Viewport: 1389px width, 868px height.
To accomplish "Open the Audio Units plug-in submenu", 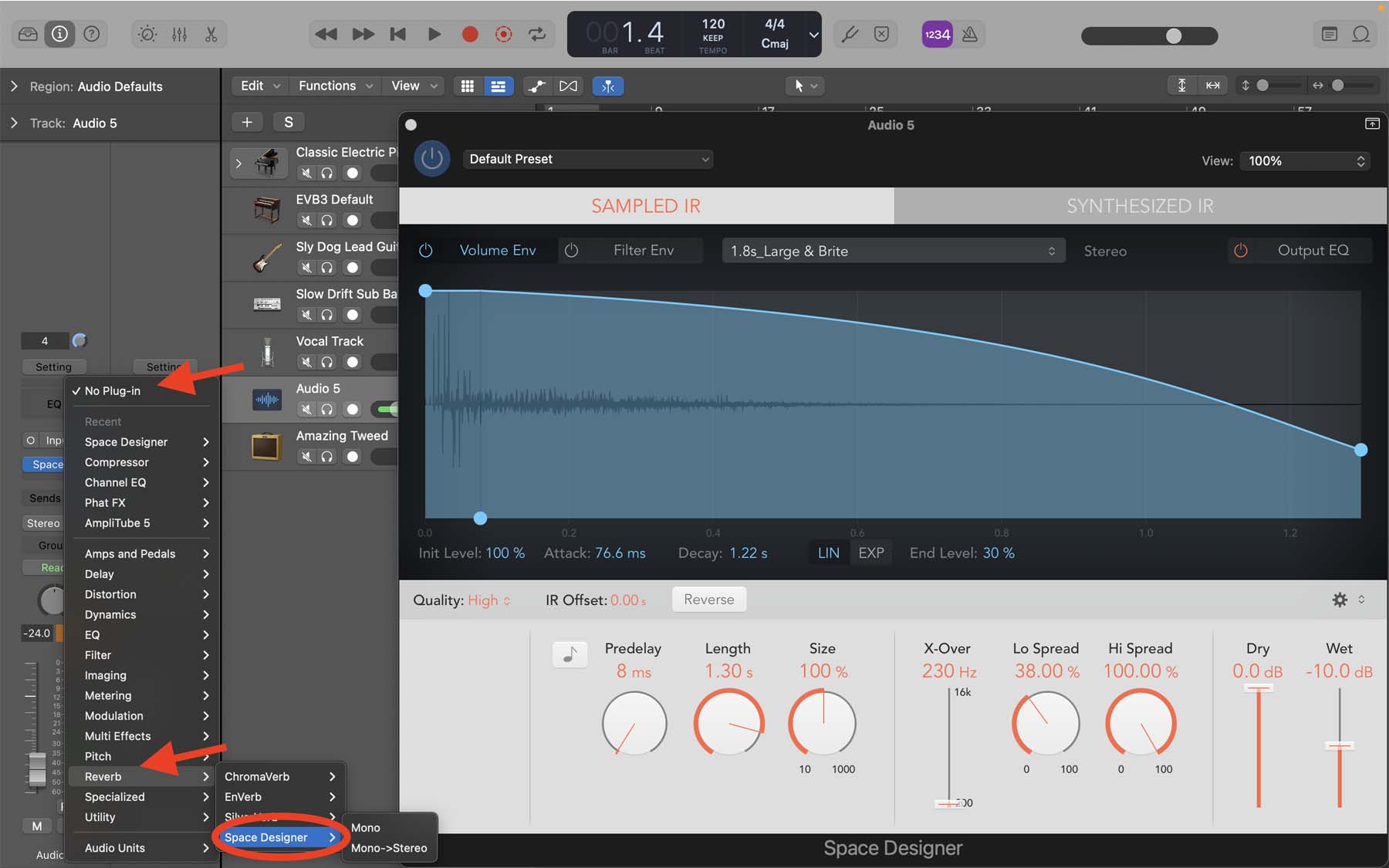I will 147,847.
